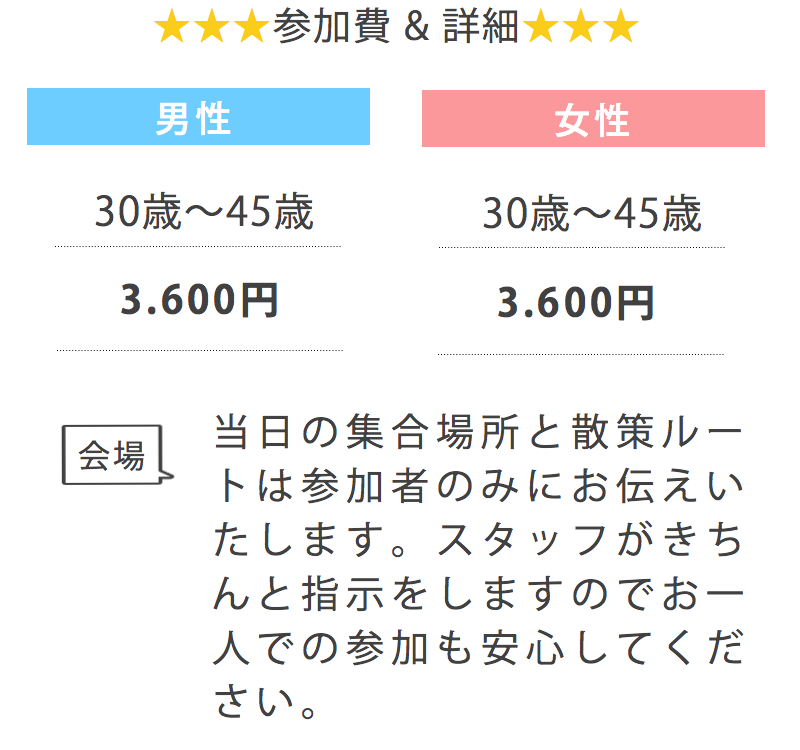
Task: Click the 参加費 & 詳細 heading text
Action: point(396,27)
